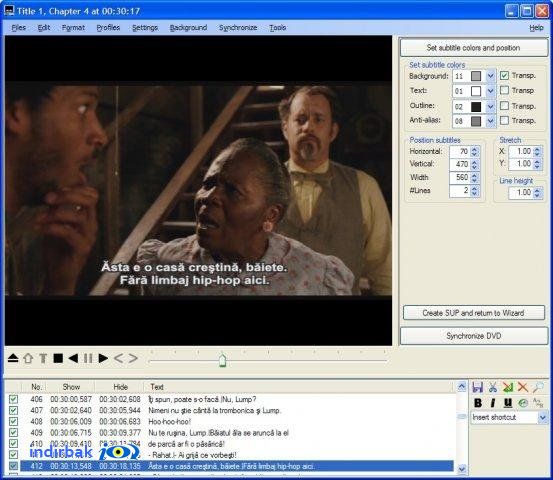Toggle Outline Transp. checkbox

coord(504,105)
